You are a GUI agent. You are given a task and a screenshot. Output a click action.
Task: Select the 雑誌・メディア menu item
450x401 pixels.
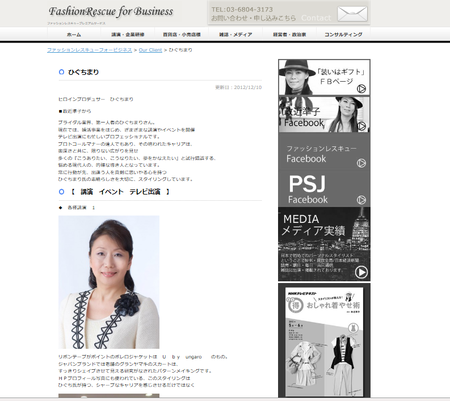pyautogui.click(x=236, y=34)
